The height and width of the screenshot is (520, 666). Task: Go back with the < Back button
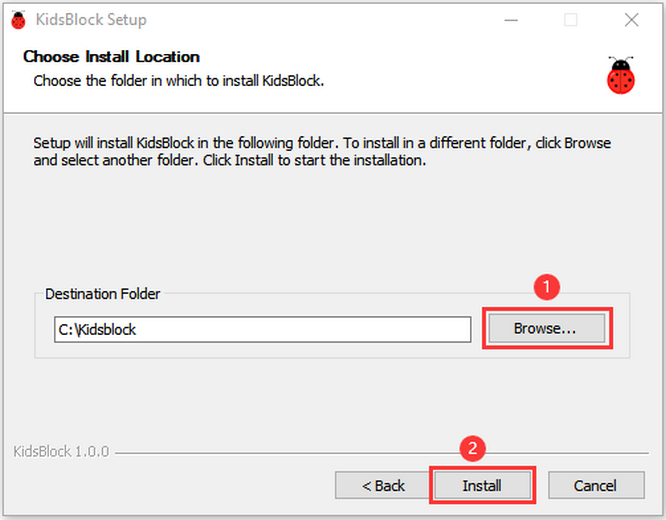[x=383, y=485]
